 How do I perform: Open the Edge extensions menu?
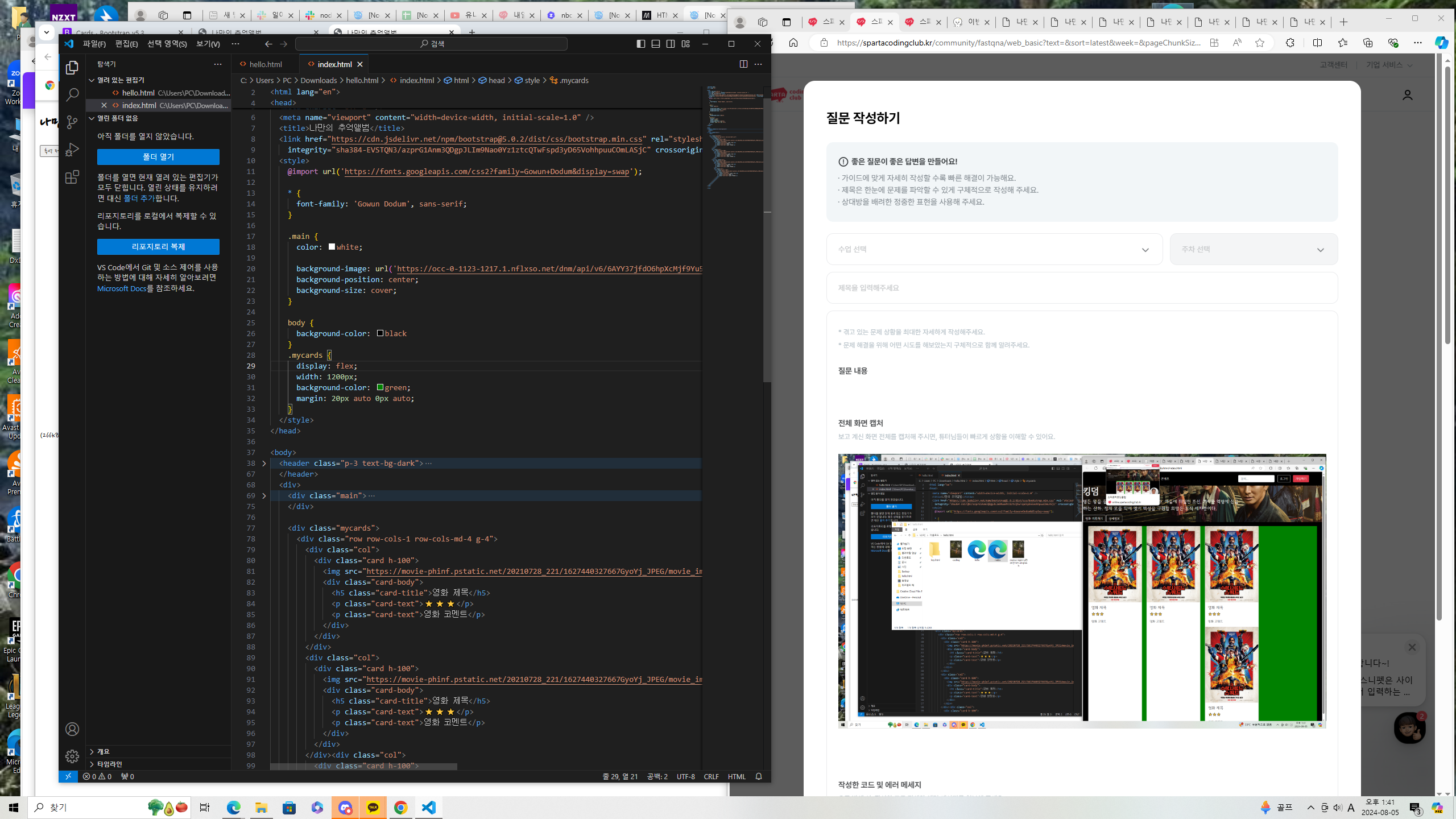point(1290,43)
